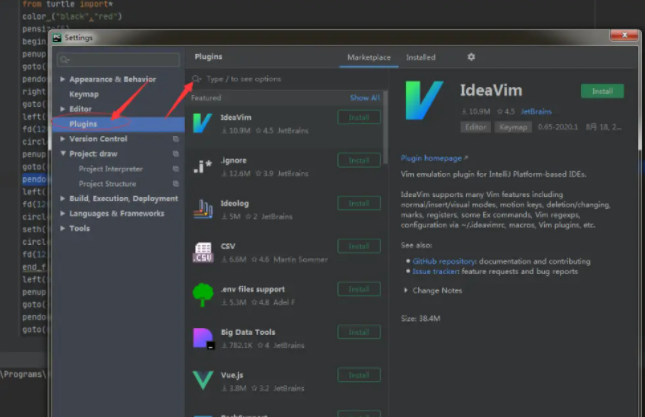This screenshot has width=645, height=417.
Task: Click project-level icon beside Project Interpreter
Action: 176,169
